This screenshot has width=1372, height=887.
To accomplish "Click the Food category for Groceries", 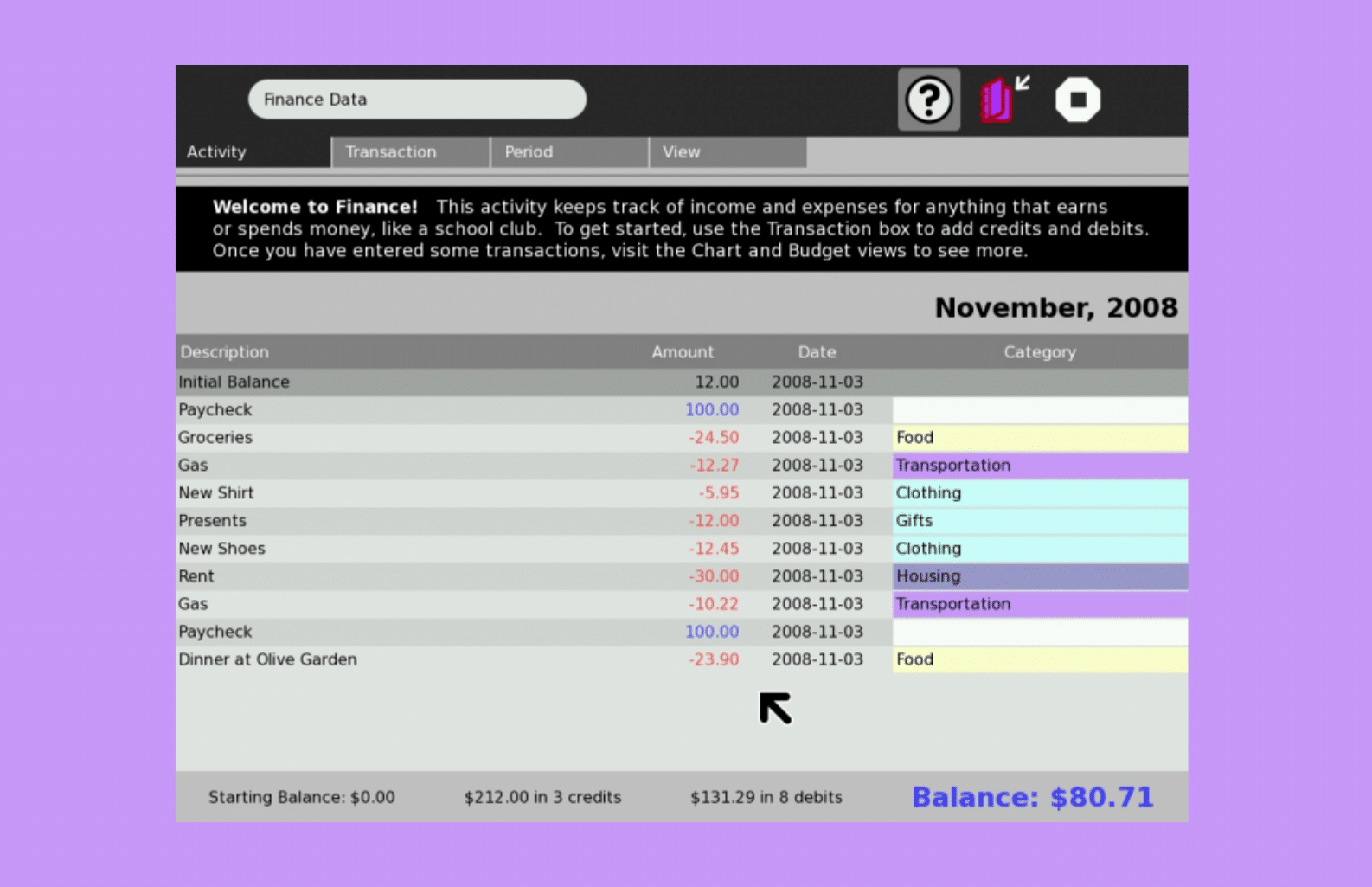I will 1040,437.
